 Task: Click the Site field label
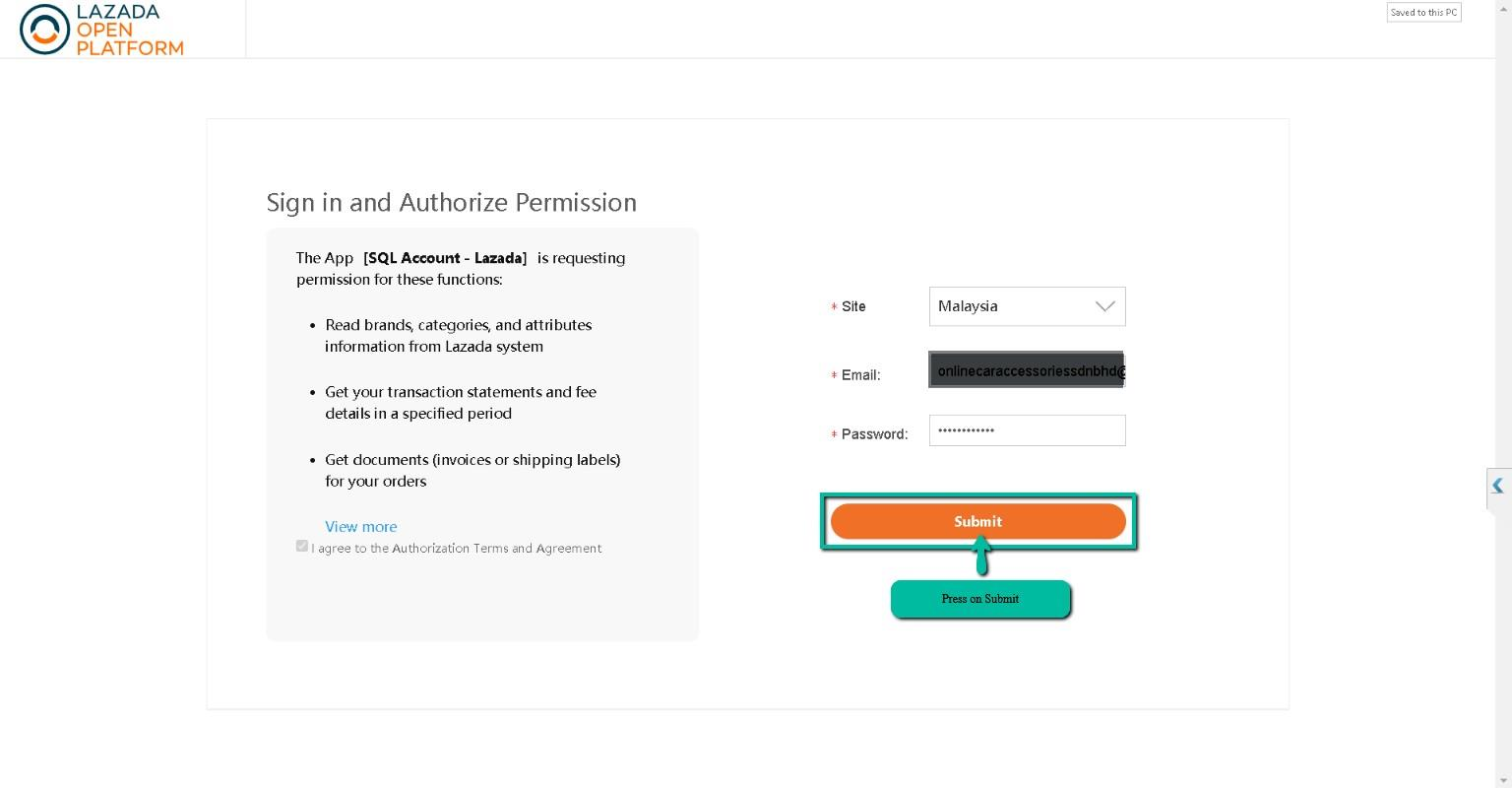(x=853, y=306)
